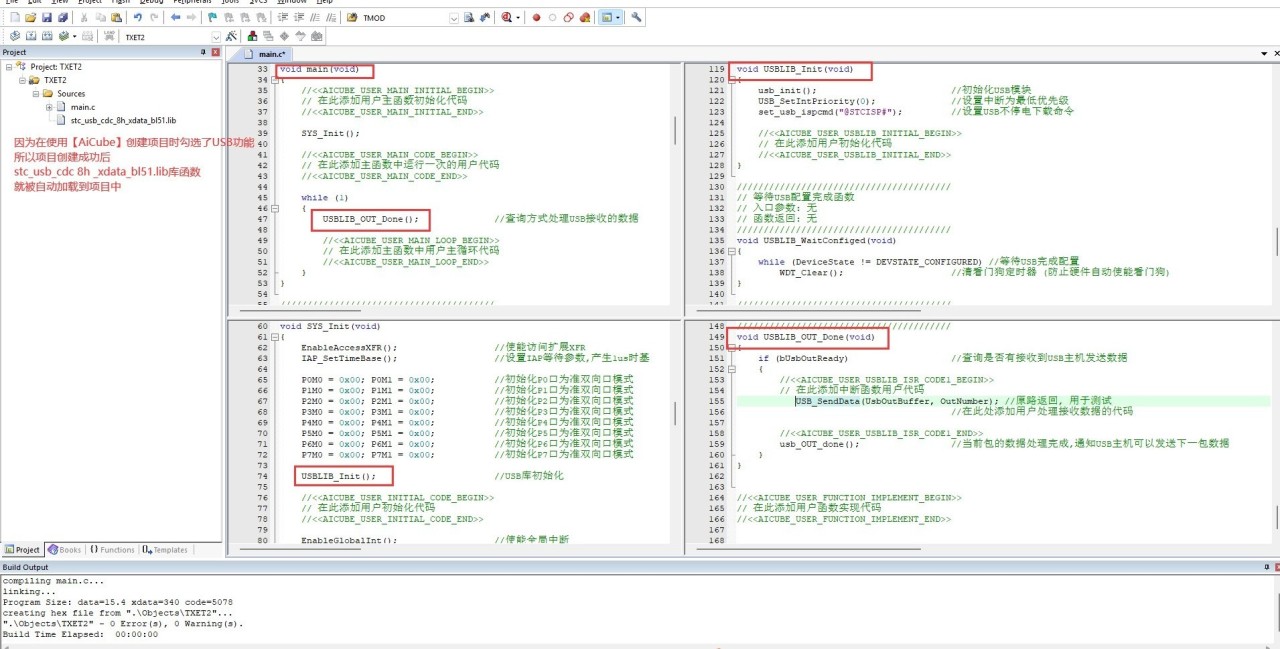Click the Undo arrow icon

(137, 18)
